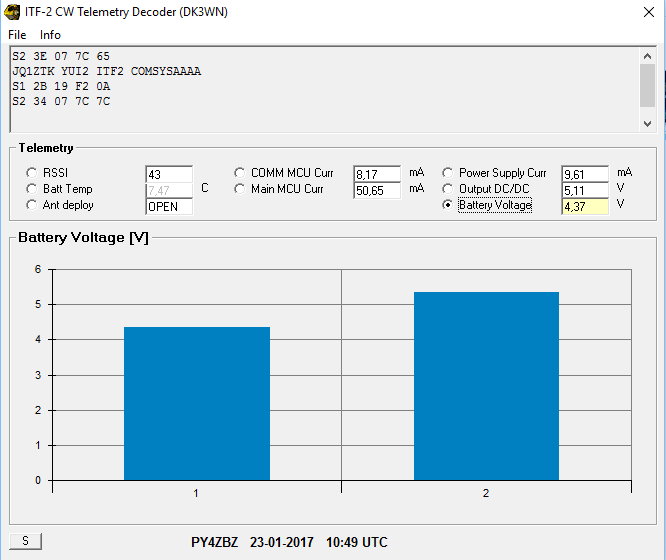
Task: Click the S button at bottom left
Action: tap(25, 541)
